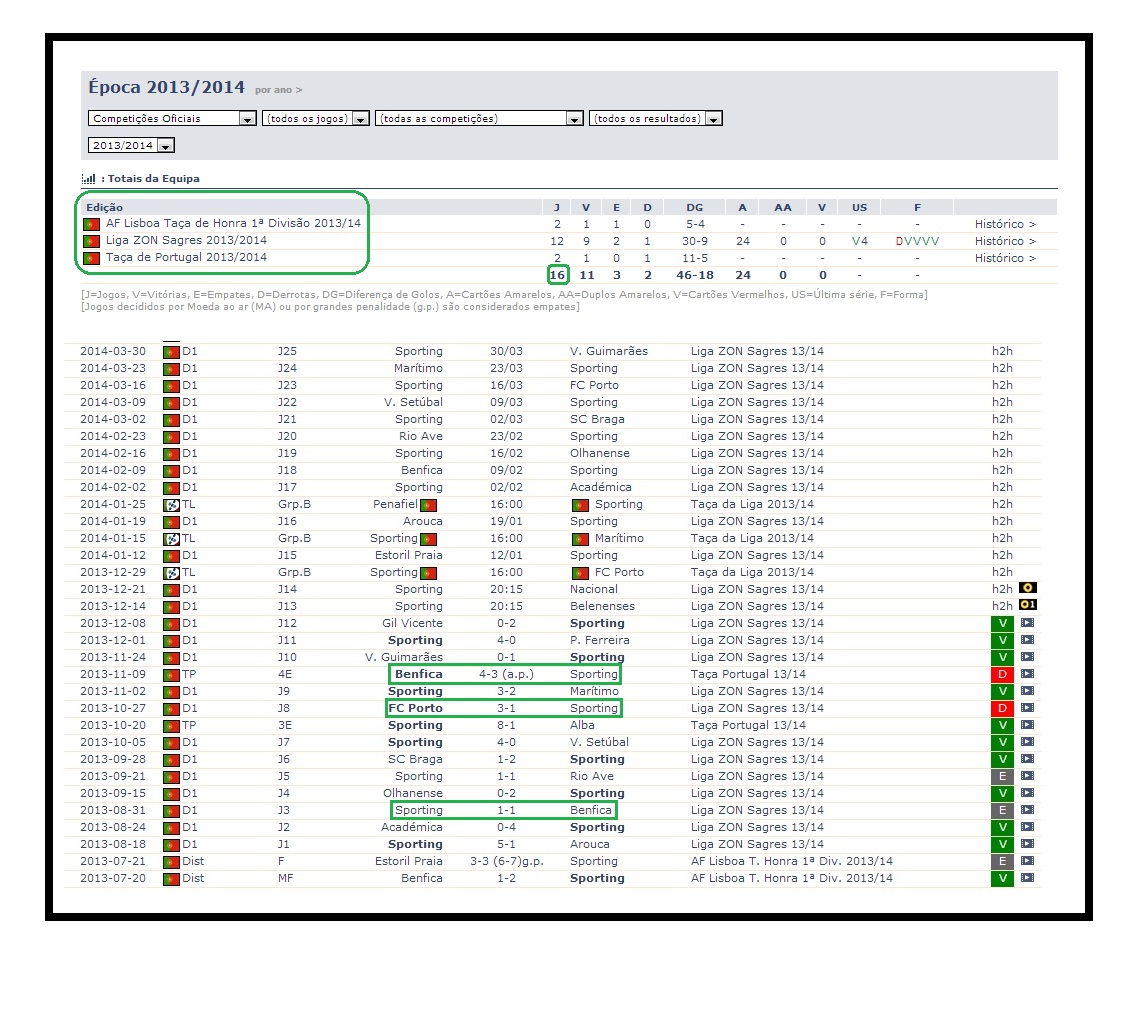Click yellow icon on Sporting vs Belenenses row
1140x1028 pixels.
(1028, 605)
